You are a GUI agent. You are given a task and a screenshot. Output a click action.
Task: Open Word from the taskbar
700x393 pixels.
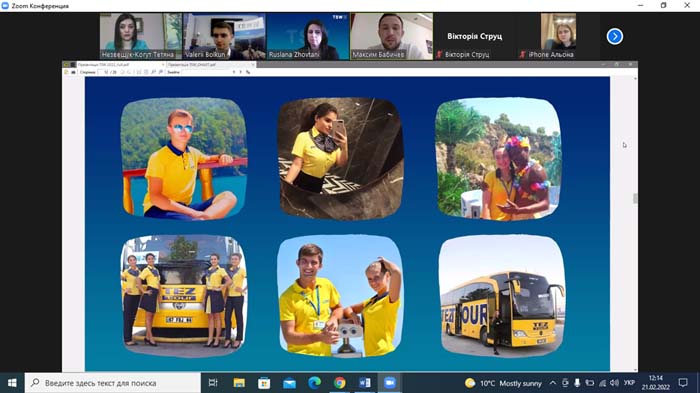pos(365,383)
